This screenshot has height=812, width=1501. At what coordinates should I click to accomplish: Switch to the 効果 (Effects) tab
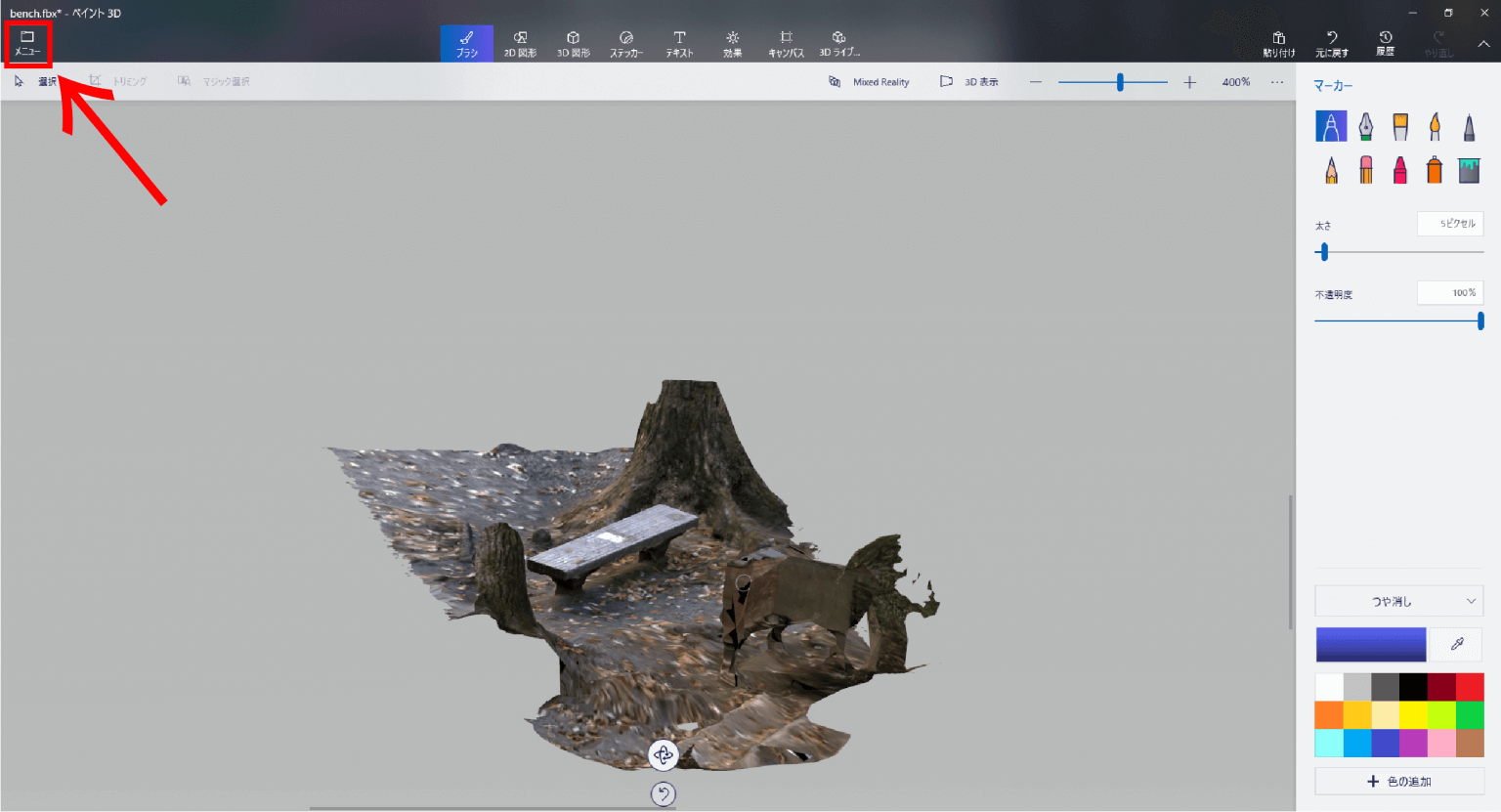732,42
